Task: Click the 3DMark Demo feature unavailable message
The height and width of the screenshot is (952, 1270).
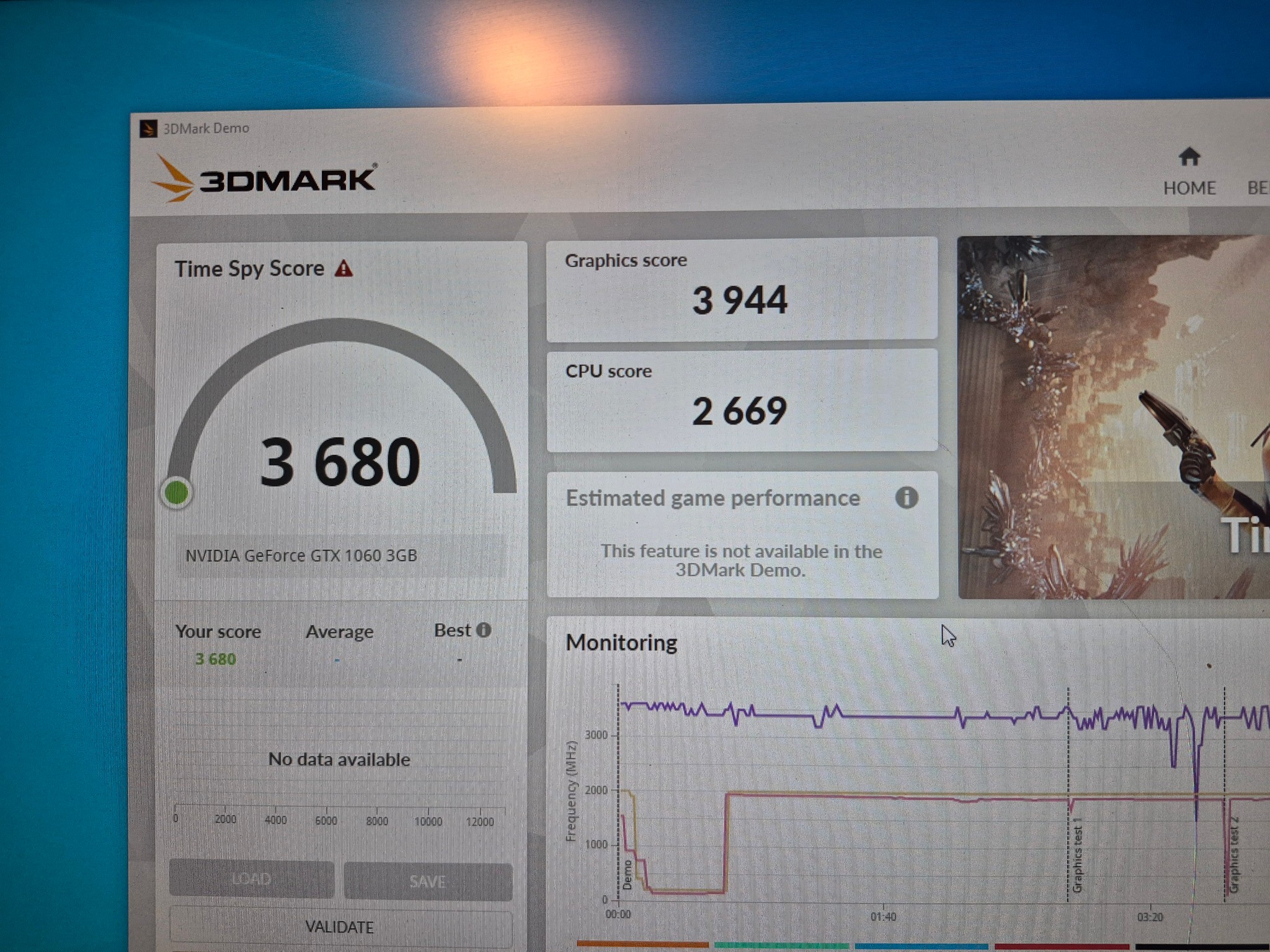Action: [741, 560]
